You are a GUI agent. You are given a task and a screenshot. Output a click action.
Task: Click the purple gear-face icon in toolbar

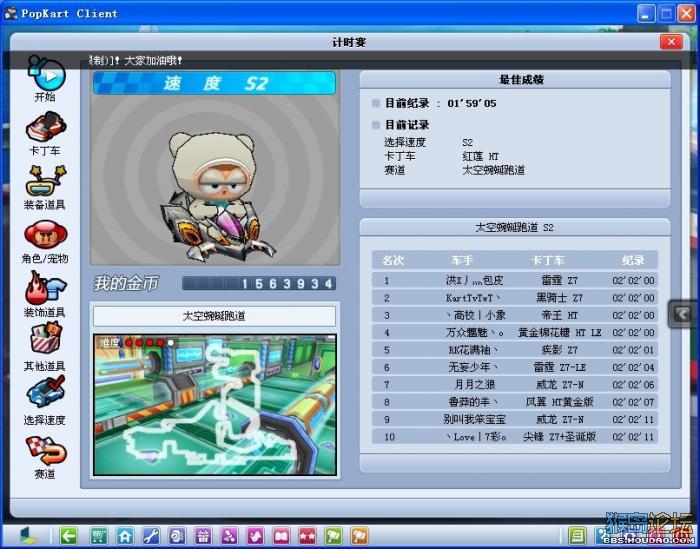[x=177, y=536]
